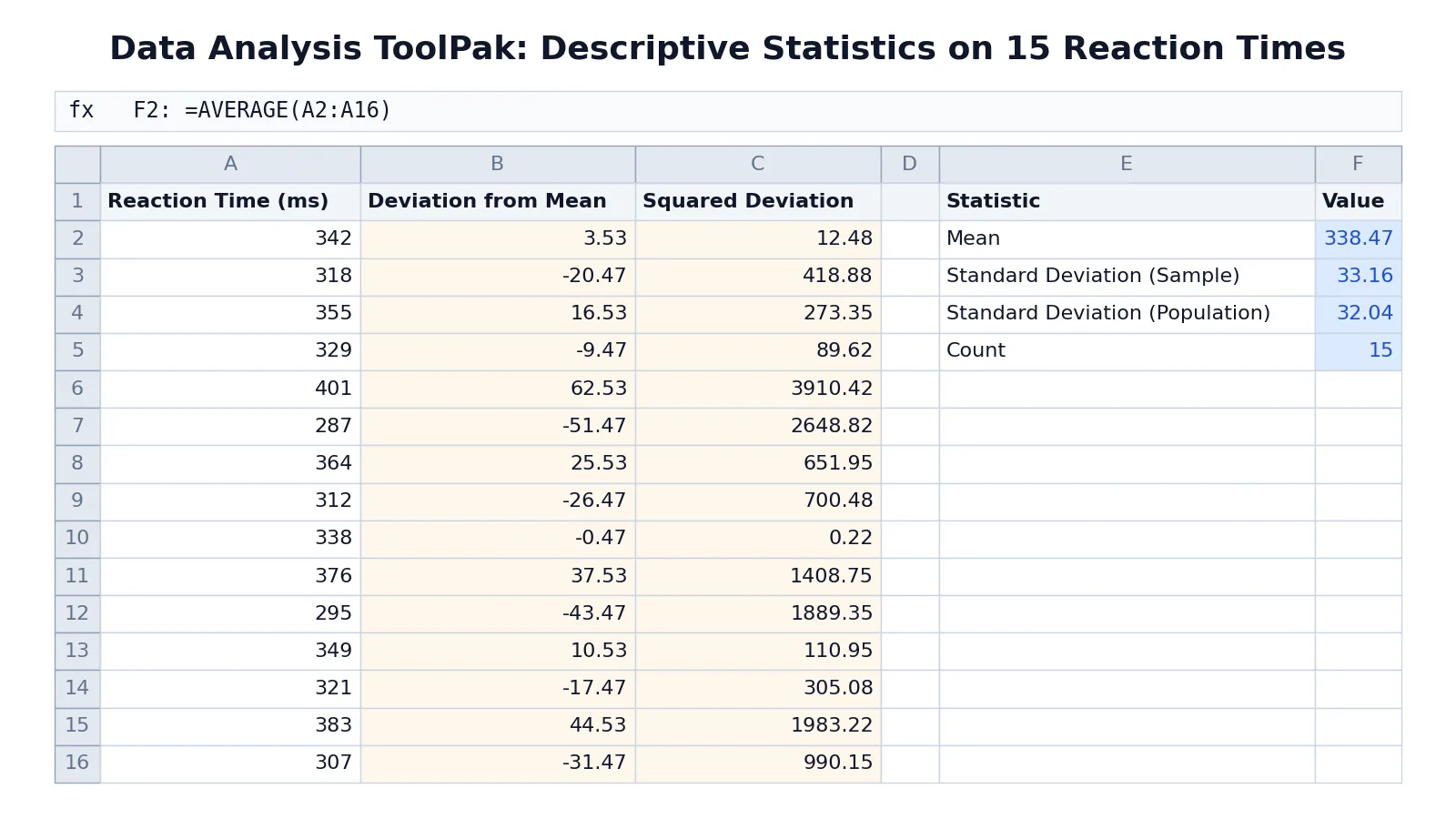This screenshot has height=819, width=1456.
Task: Select deviation cell 62.53
Action: (498, 389)
